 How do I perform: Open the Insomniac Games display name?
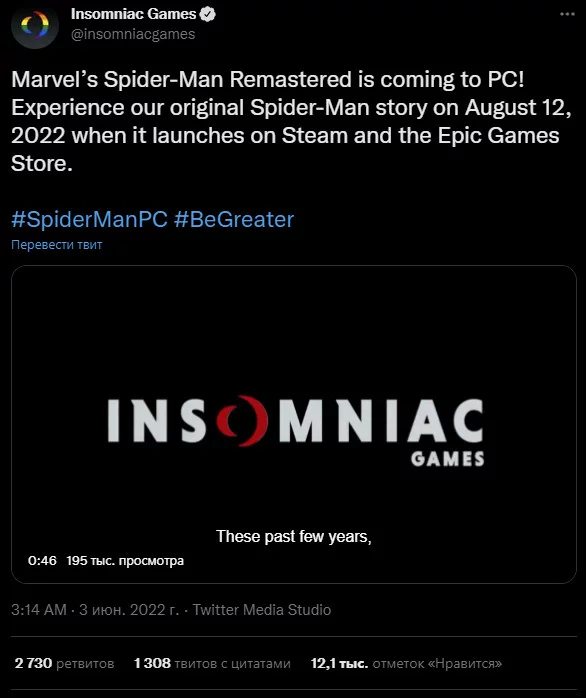(133, 14)
